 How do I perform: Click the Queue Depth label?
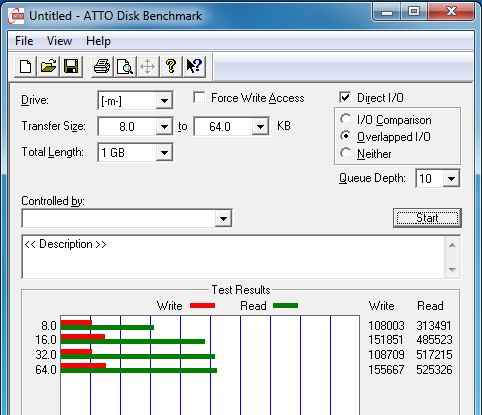(372, 178)
